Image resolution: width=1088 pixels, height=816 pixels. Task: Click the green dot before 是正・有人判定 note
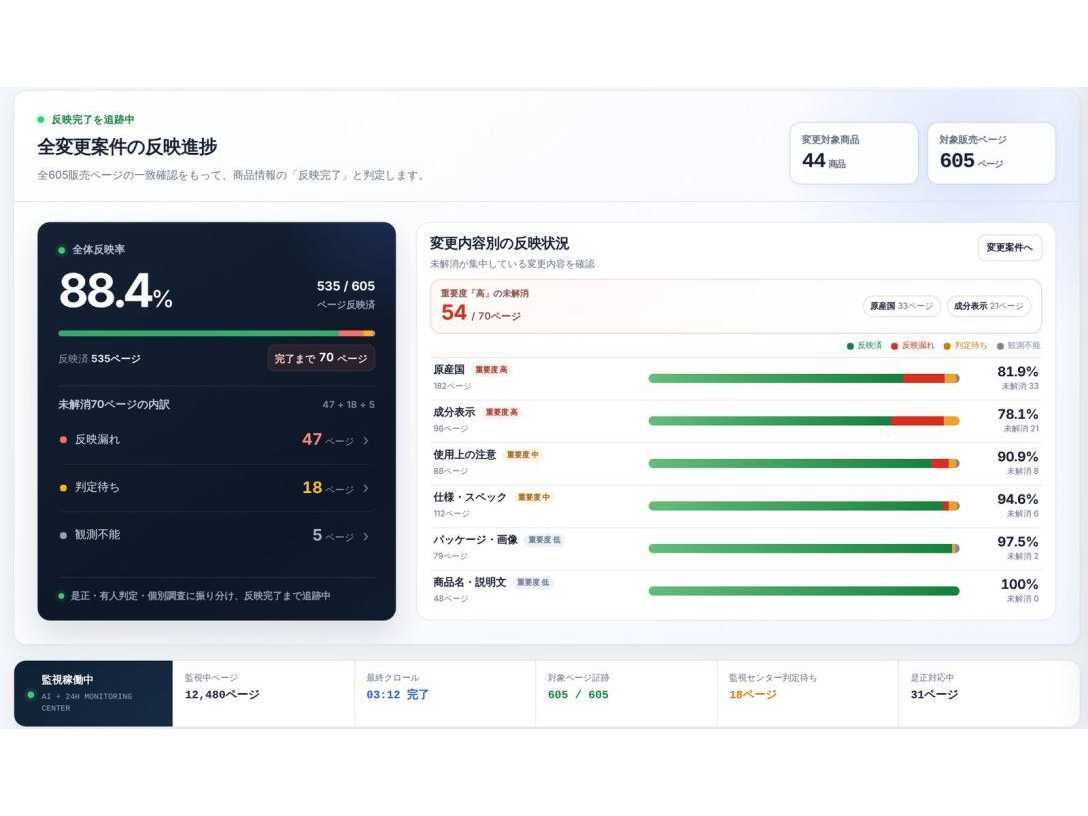point(62,596)
